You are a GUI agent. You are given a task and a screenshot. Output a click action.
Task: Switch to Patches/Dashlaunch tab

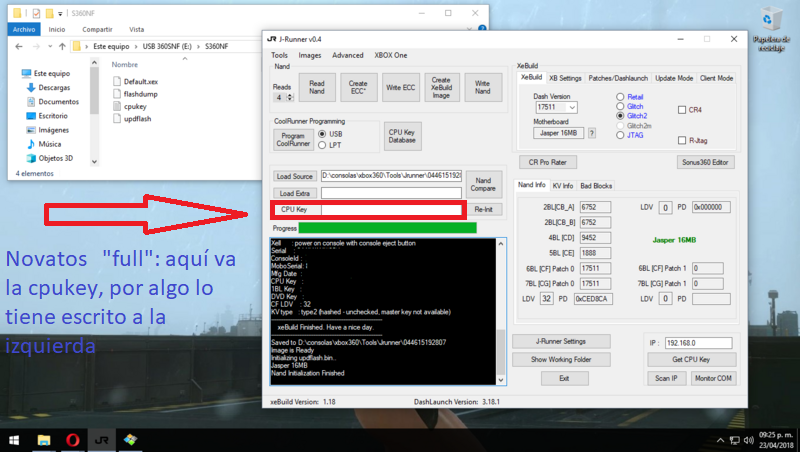(x=618, y=79)
